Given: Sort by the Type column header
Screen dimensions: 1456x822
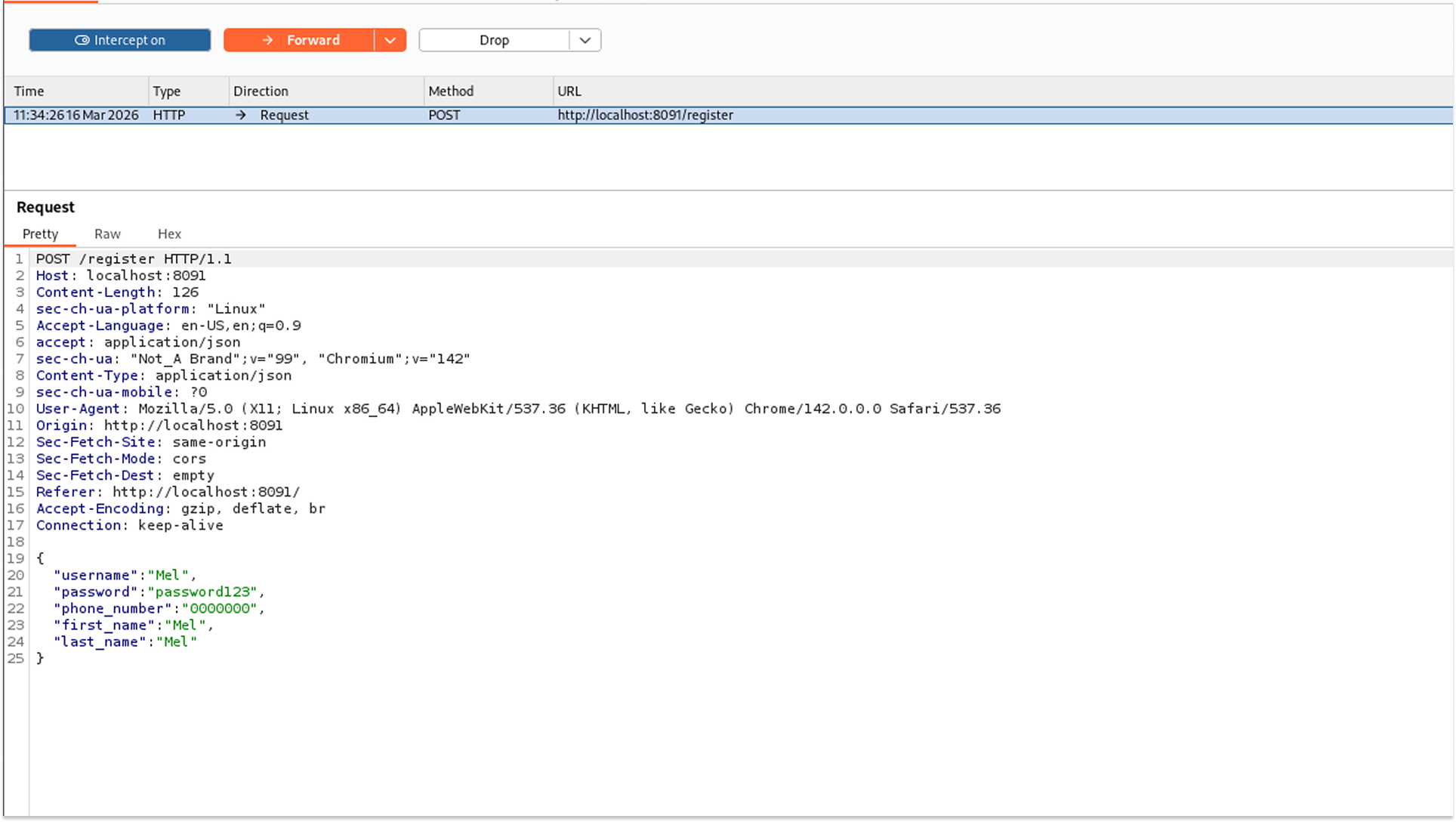Looking at the screenshot, I should 167,91.
